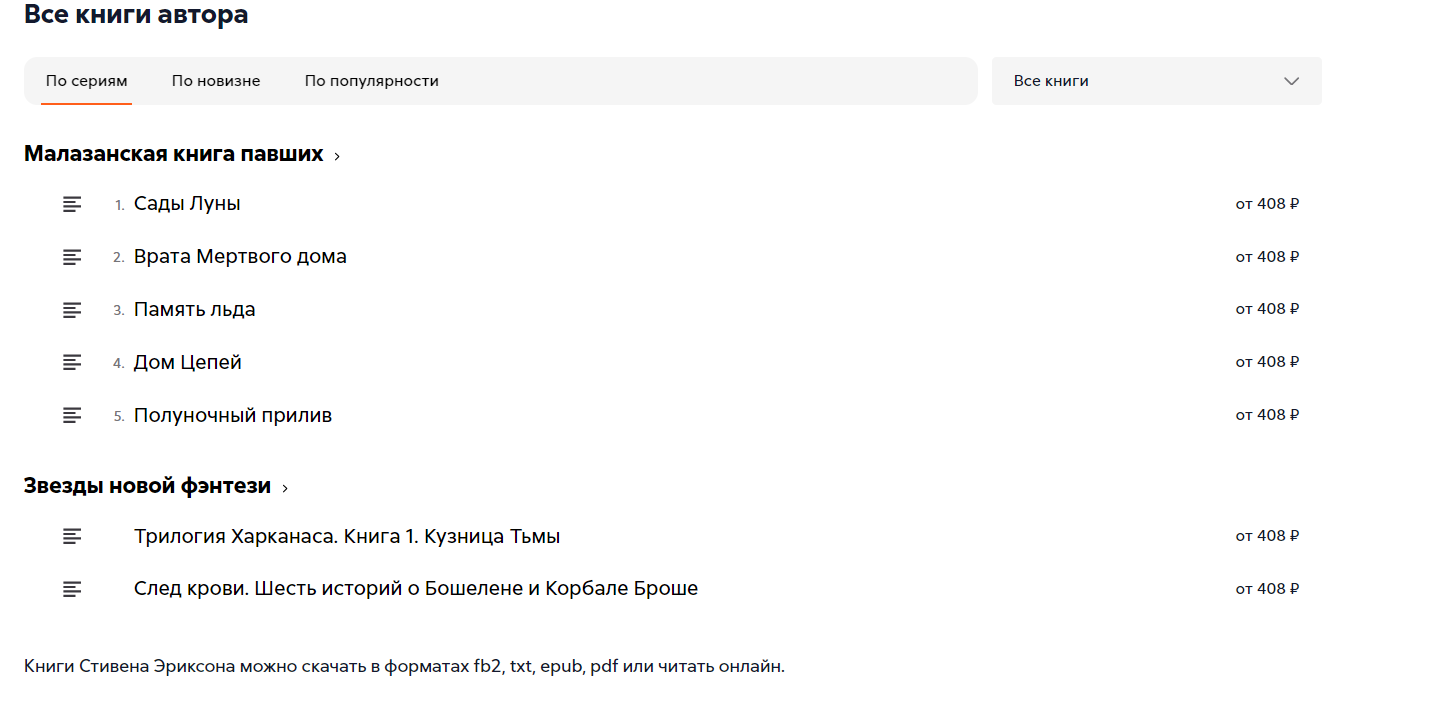
Task: Click text-format icon beside Дом Цепей
Action: (72, 362)
